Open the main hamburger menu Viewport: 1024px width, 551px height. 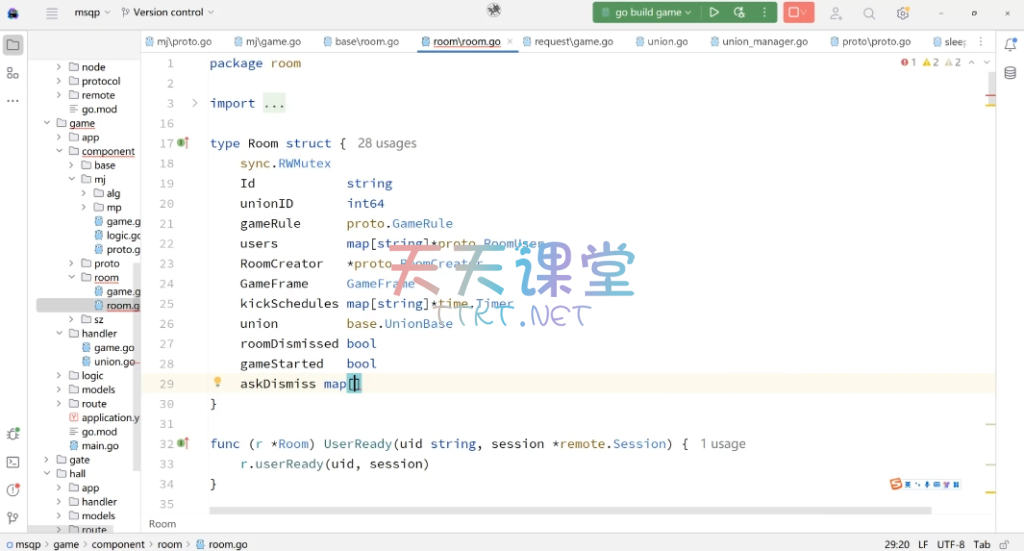click(52, 13)
